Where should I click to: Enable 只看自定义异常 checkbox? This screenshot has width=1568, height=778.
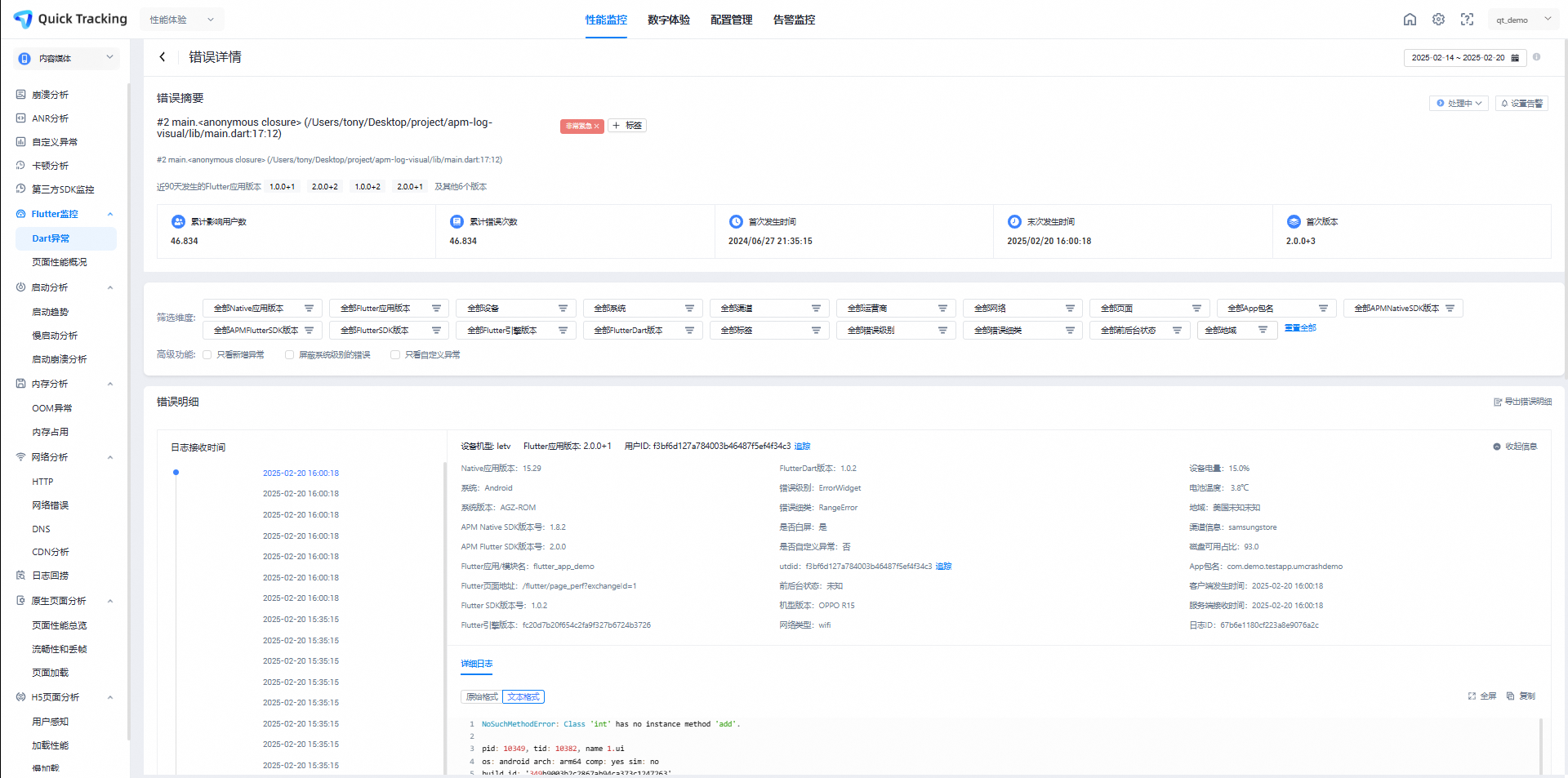pyautogui.click(x=395, y=355)
